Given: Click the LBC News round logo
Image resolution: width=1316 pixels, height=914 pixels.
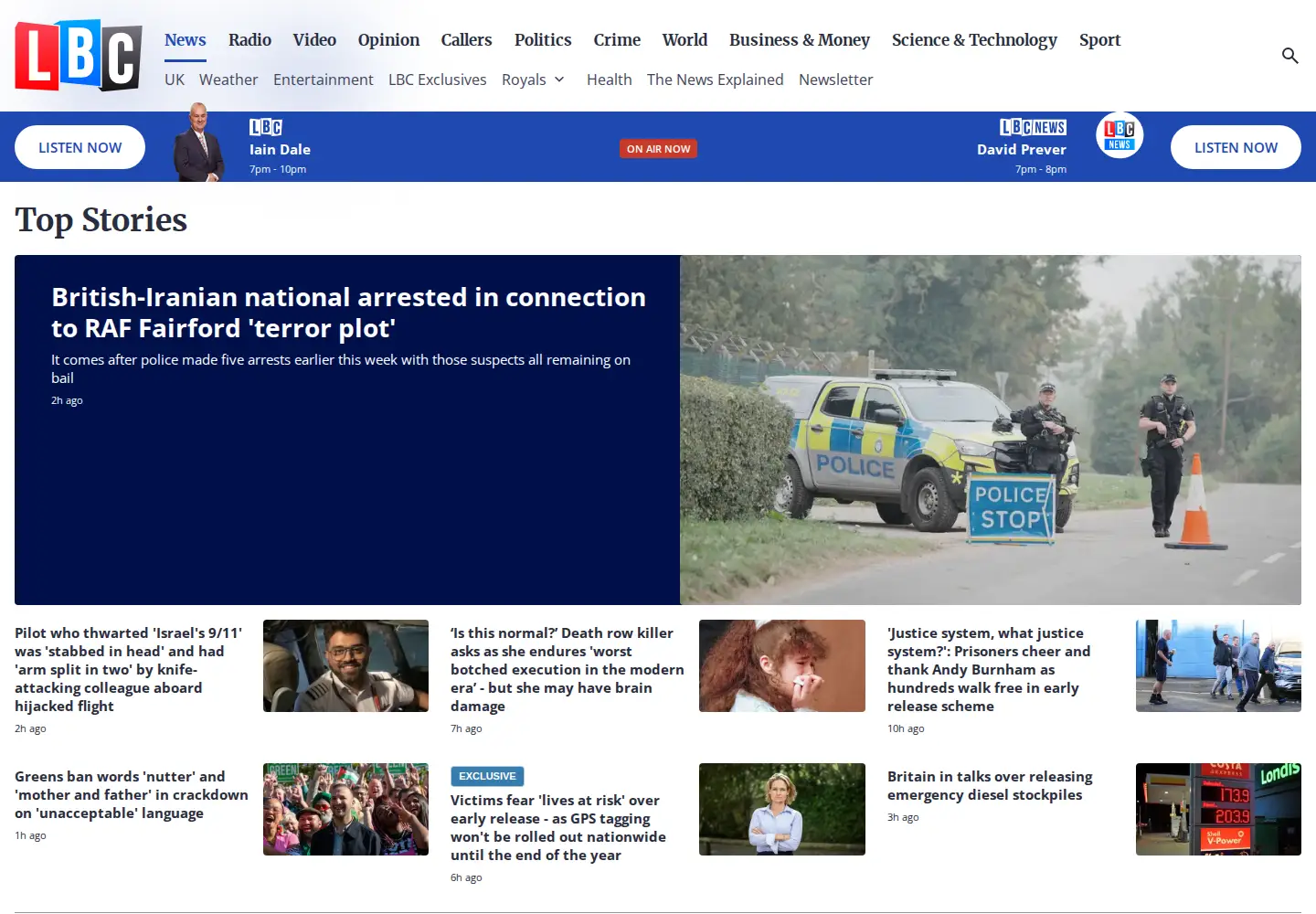Looking at the screenshot, I should click(x=1120, y=135).
